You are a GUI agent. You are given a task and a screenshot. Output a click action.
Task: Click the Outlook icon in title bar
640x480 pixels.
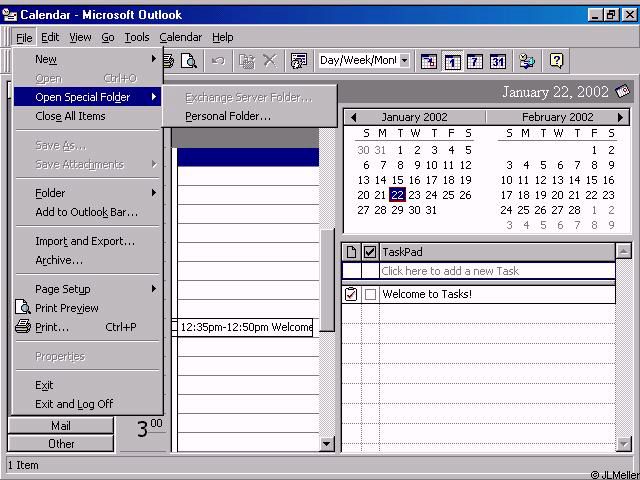pos(10,15)
